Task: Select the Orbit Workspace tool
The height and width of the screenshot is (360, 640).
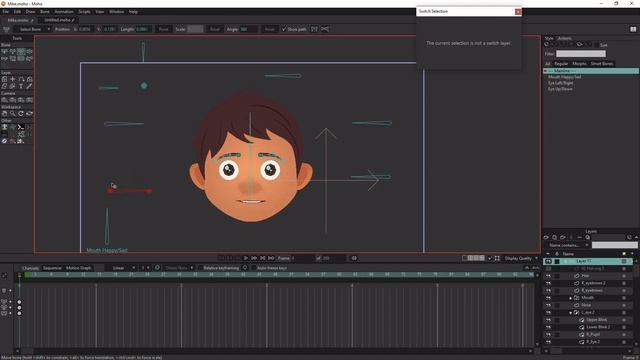Action: (29, 113)
